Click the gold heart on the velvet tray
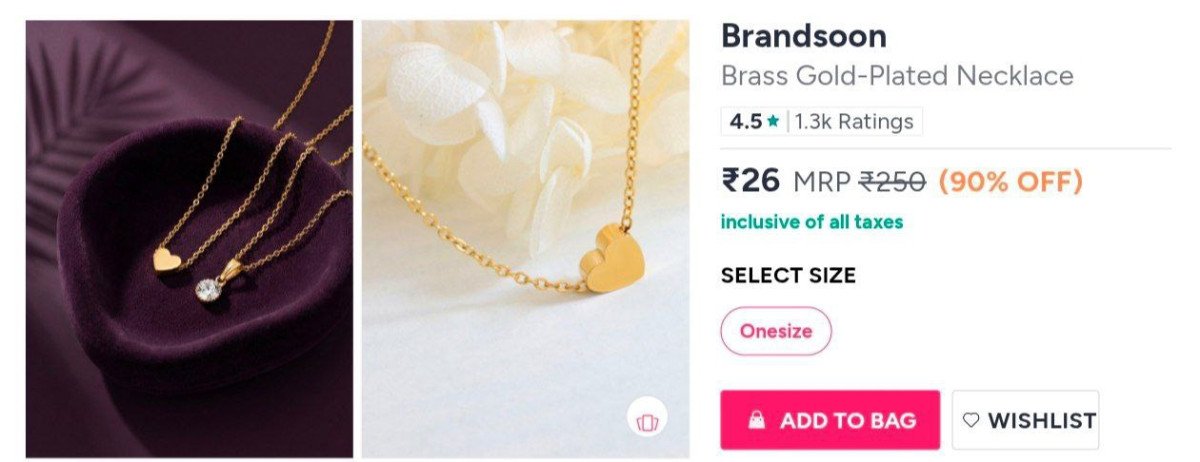This screenshot has width=1200, height=462. [165, 259]
